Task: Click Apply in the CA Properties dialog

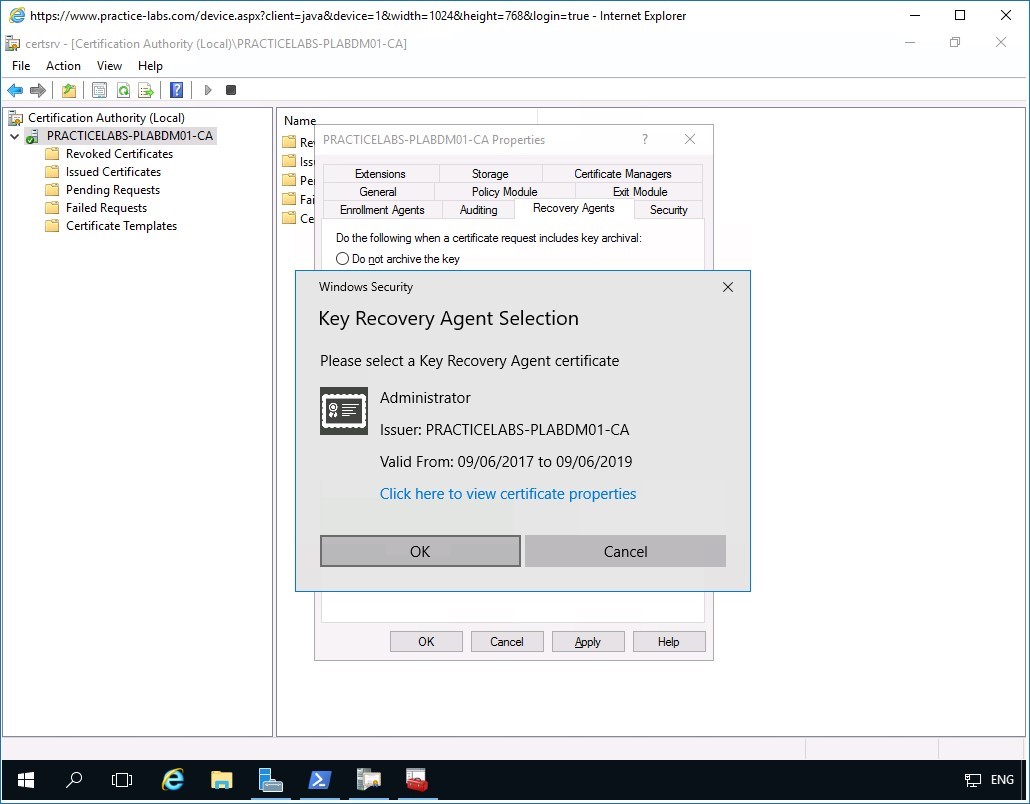Action: (588, 642)
